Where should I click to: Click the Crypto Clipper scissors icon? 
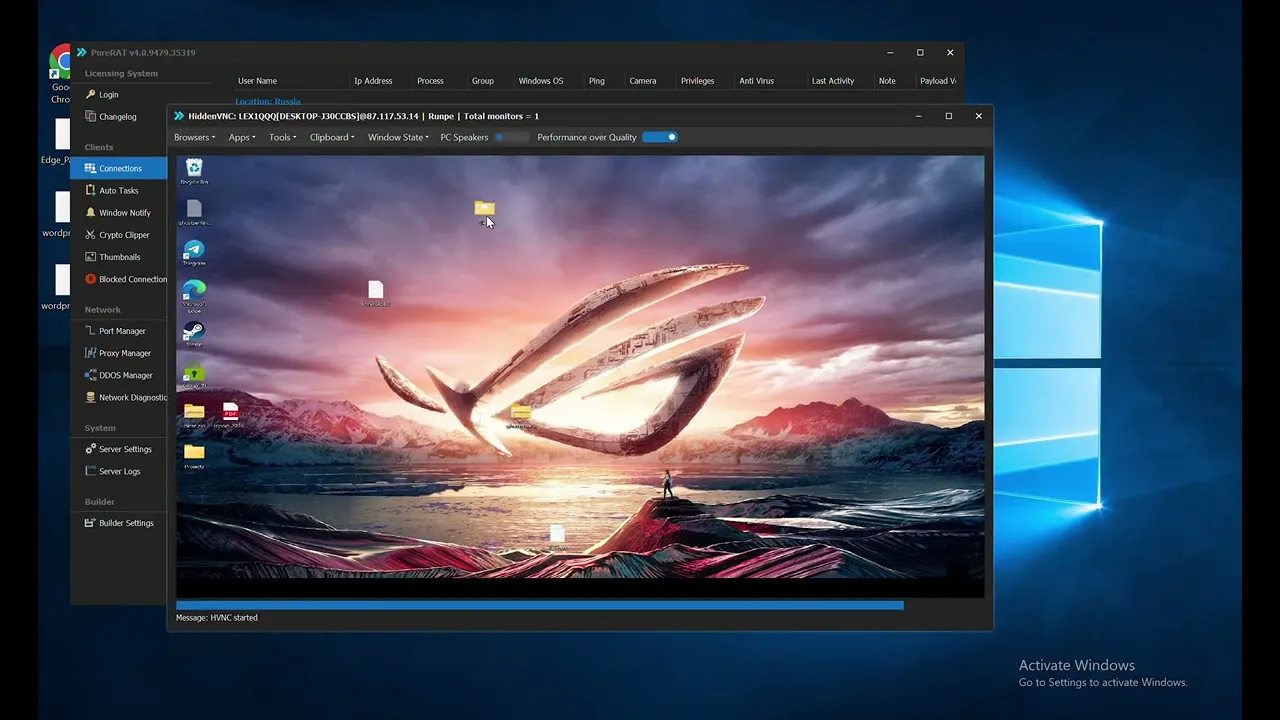click(x=90, y=234)
